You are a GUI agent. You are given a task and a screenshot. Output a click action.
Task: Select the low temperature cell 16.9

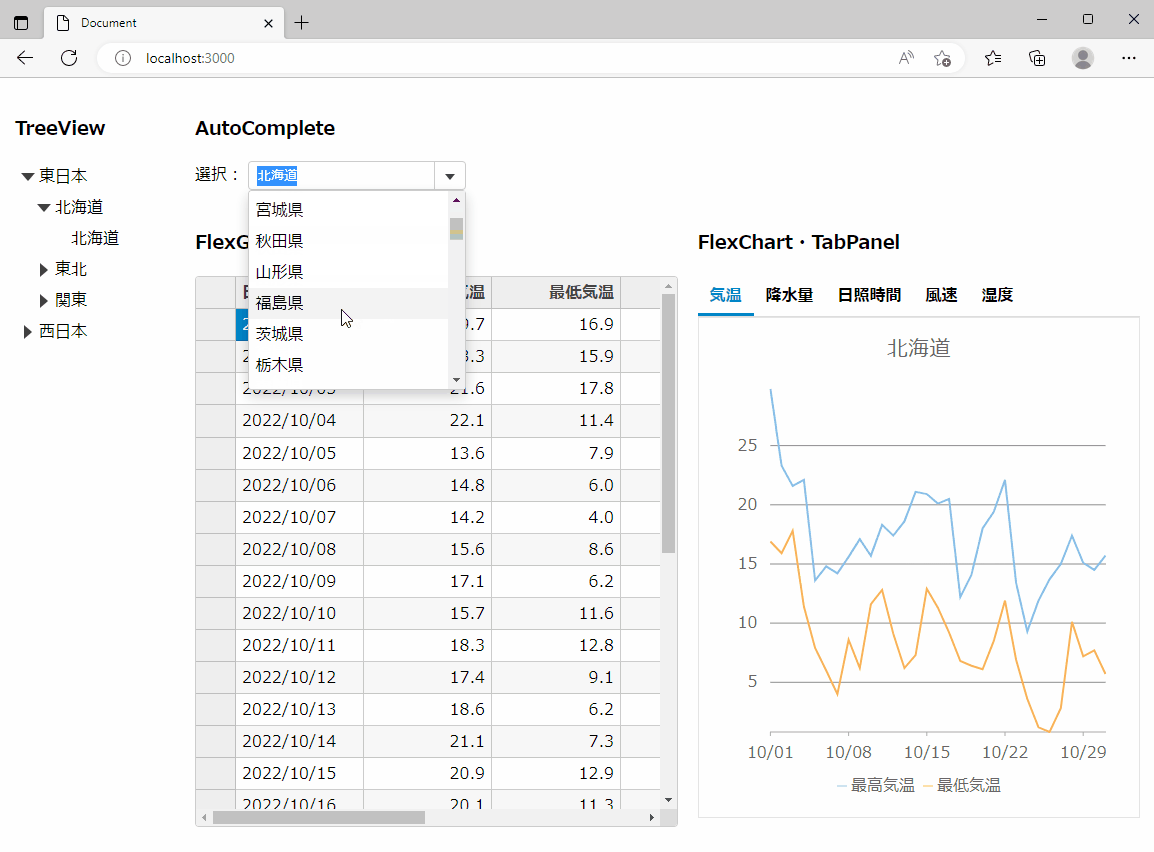click(x=556, y=324)
